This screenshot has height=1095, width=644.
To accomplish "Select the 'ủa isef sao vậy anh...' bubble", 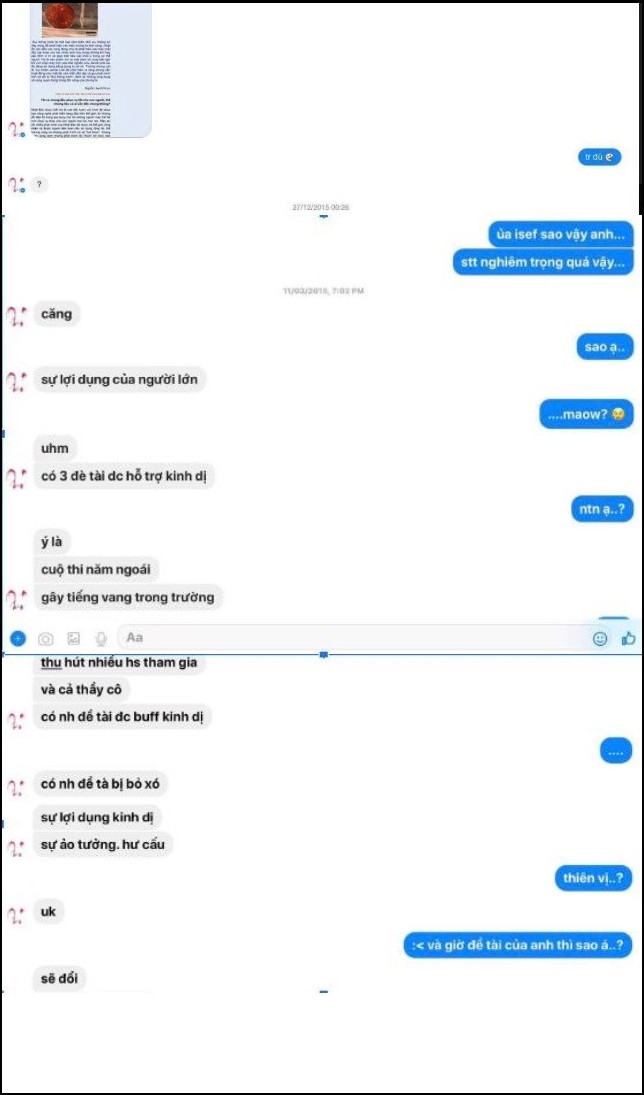I will tap(561, 233).
